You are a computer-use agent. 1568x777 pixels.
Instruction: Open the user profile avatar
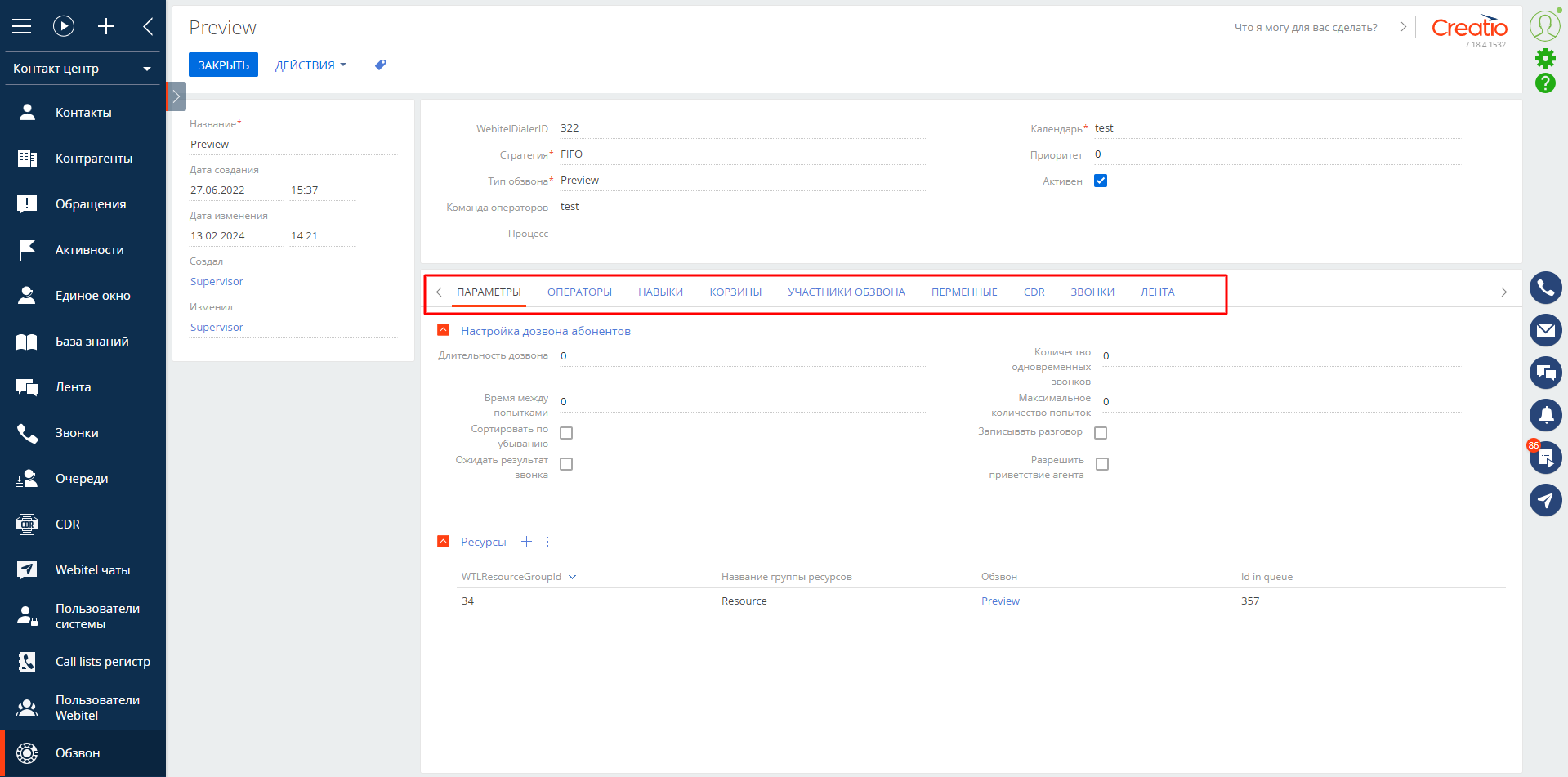point(1545,25)
